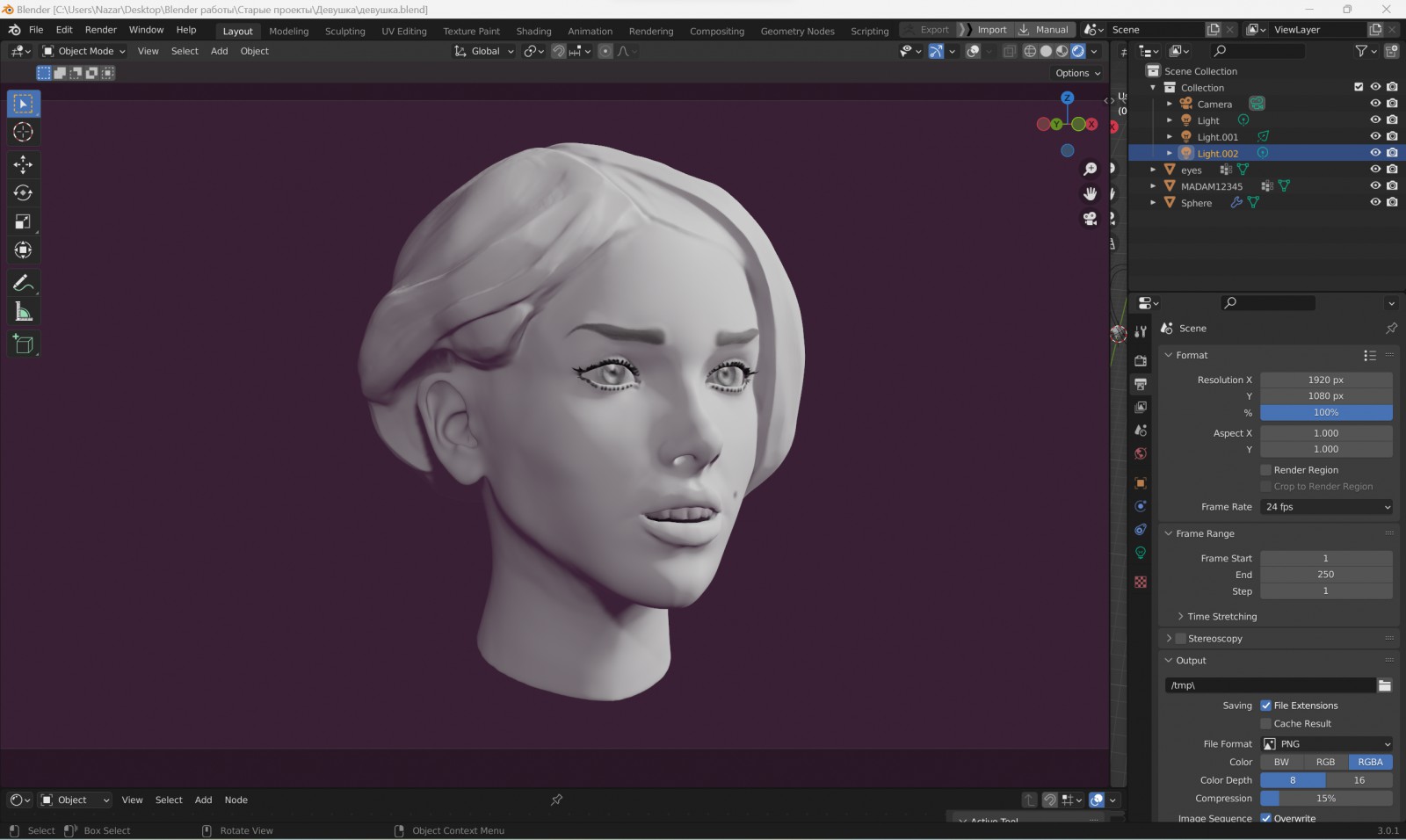Screen dimensions: 1406x840
Task: Disable the File Extensions checkbox
Action: coord(1266,706)
